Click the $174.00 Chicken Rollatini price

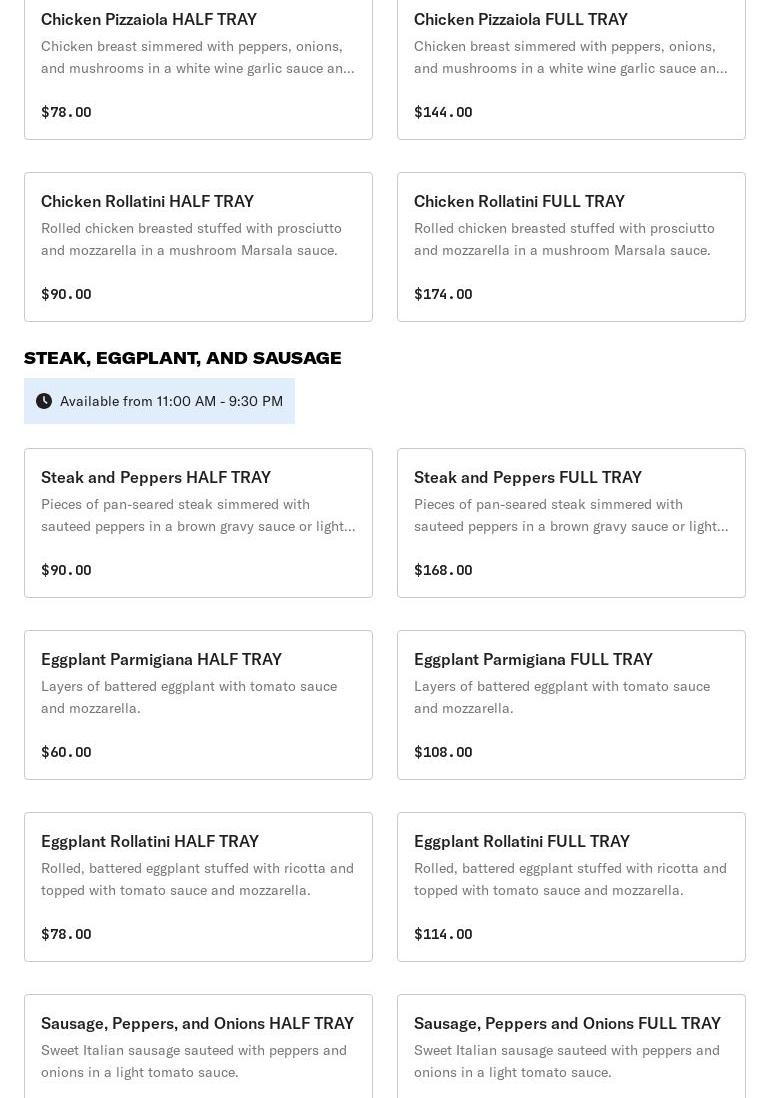pyautogui.click(x=443, y=294)
